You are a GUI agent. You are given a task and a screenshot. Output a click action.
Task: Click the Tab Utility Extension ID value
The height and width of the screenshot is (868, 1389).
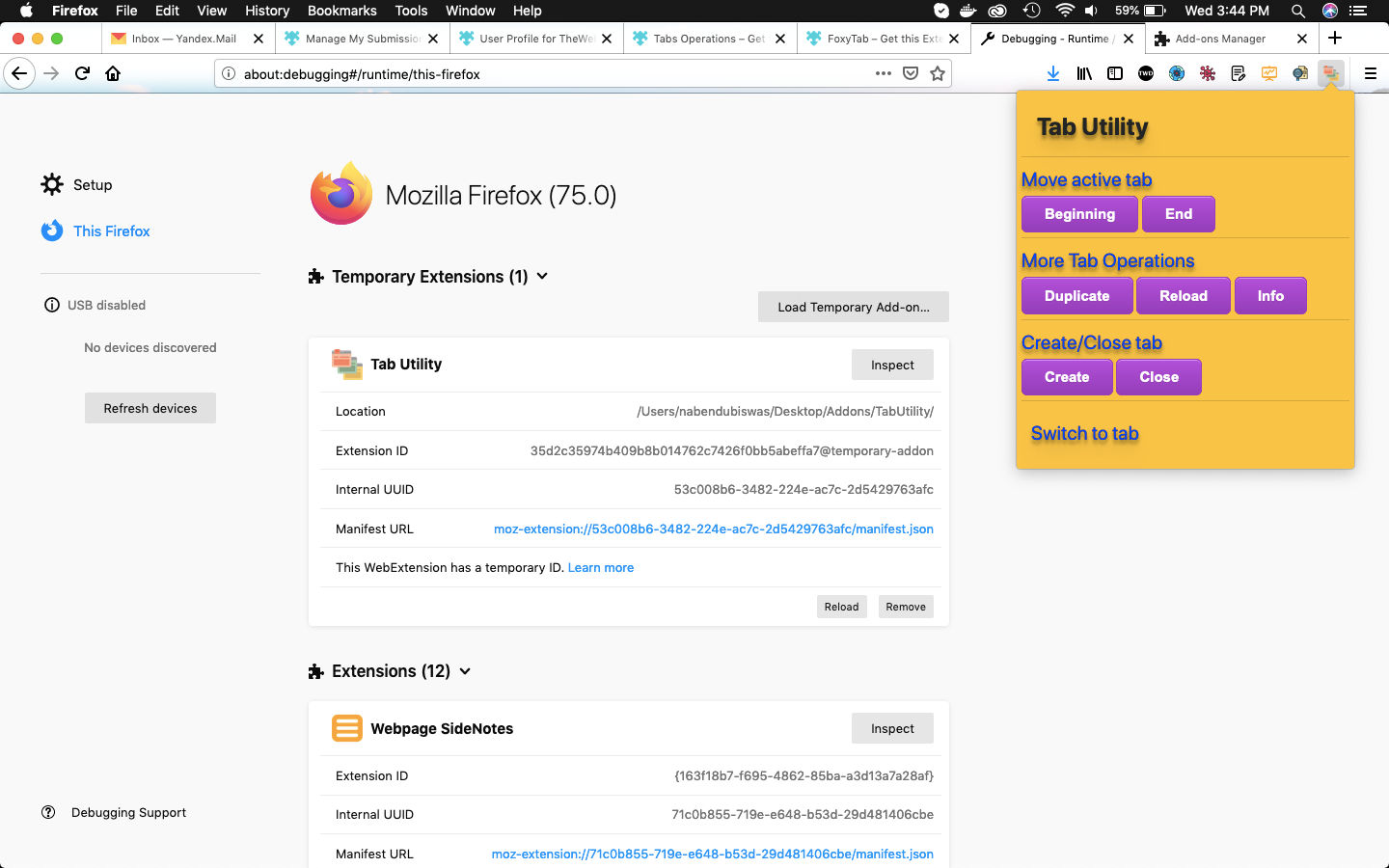coord(732,450)
